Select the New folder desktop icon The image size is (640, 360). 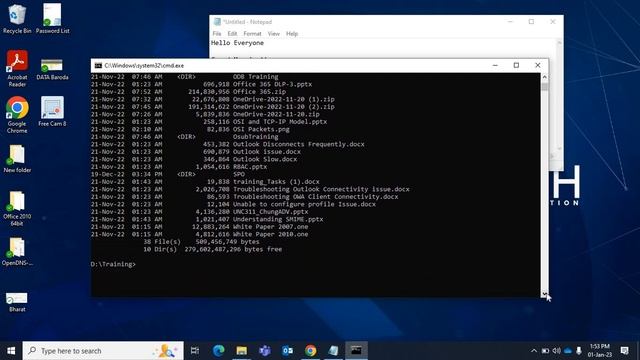click(x=17, y=159)
